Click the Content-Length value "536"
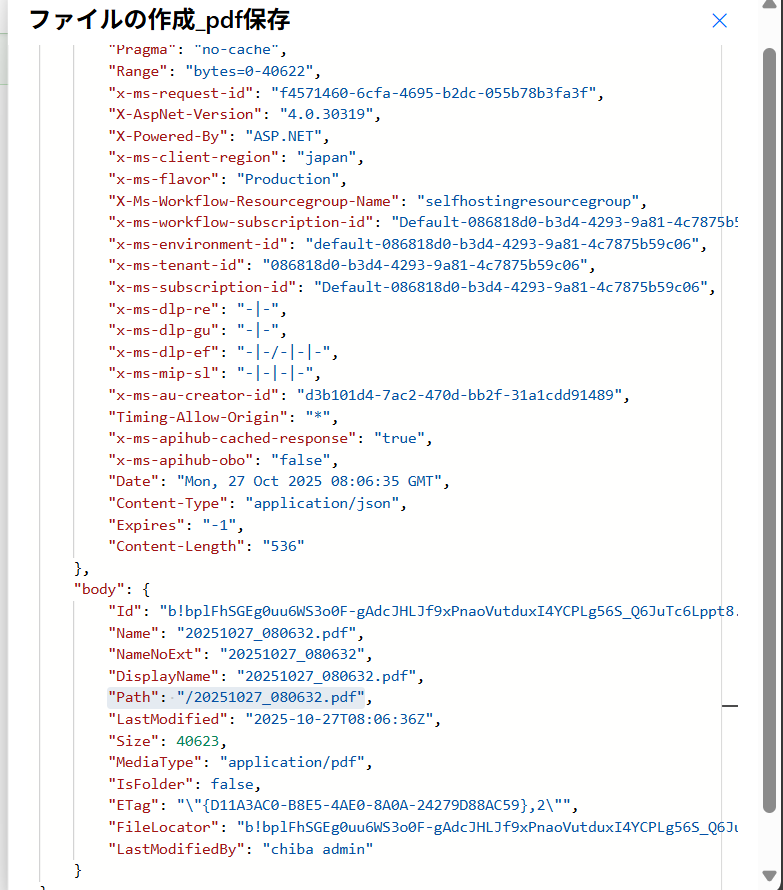The image size is (783, 890). [x=283, y=546]
